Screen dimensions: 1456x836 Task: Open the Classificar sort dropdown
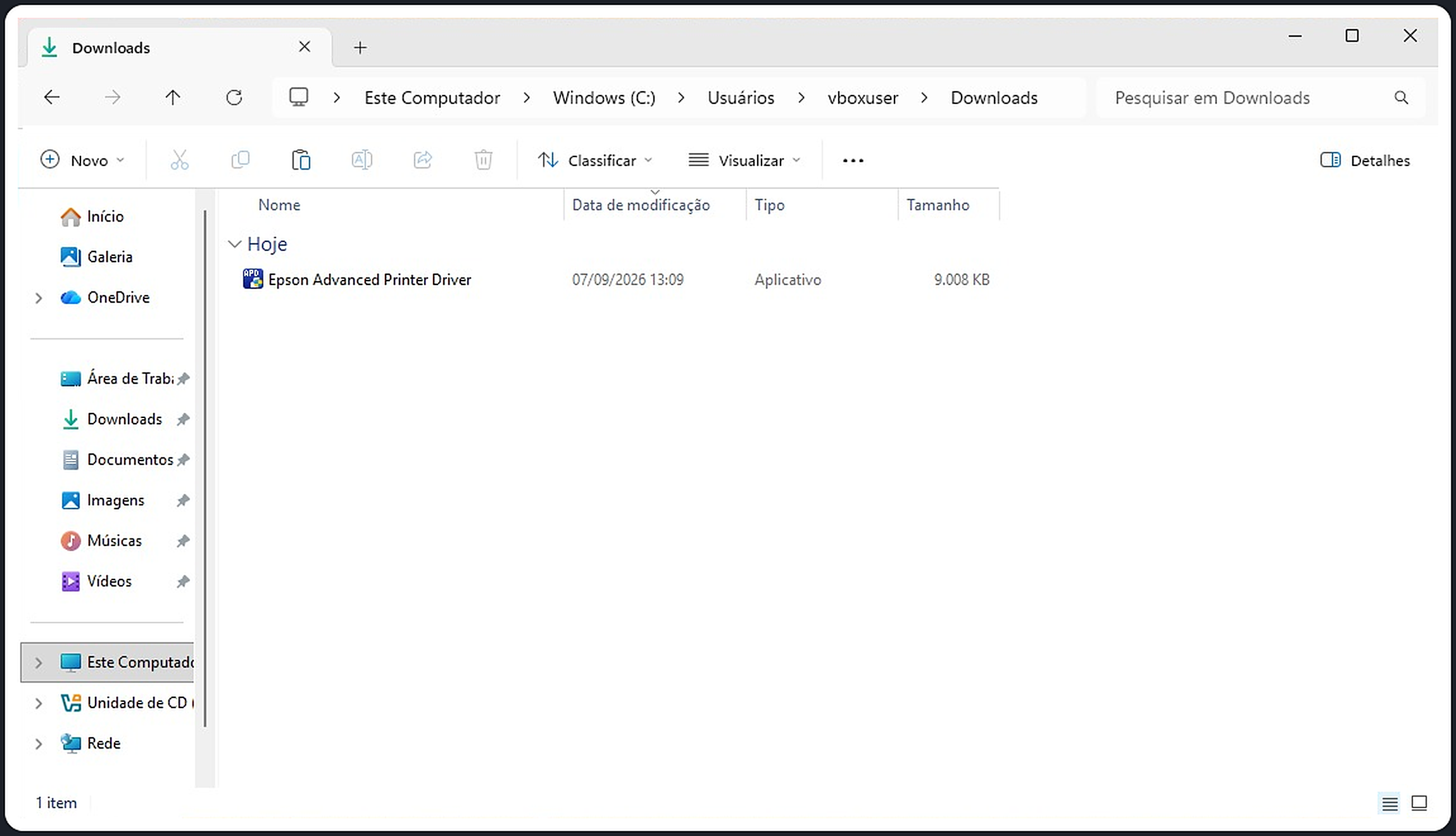click(x=594, y=160)
